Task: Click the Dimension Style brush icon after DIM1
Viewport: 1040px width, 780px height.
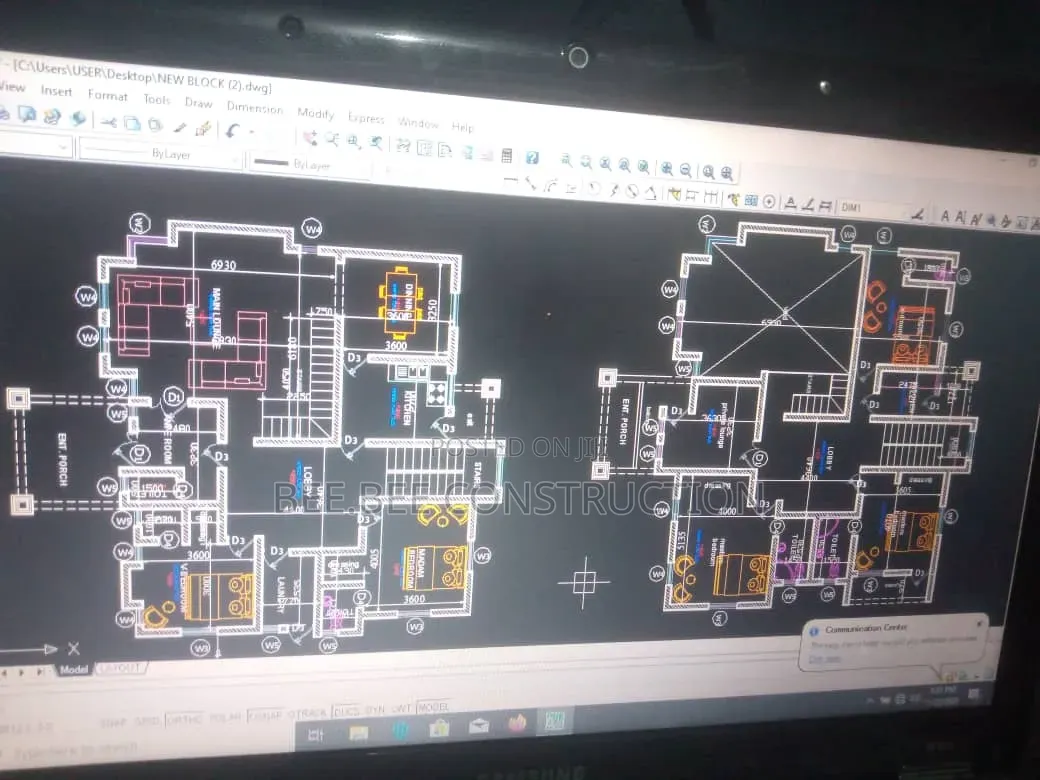Action: 918,215
